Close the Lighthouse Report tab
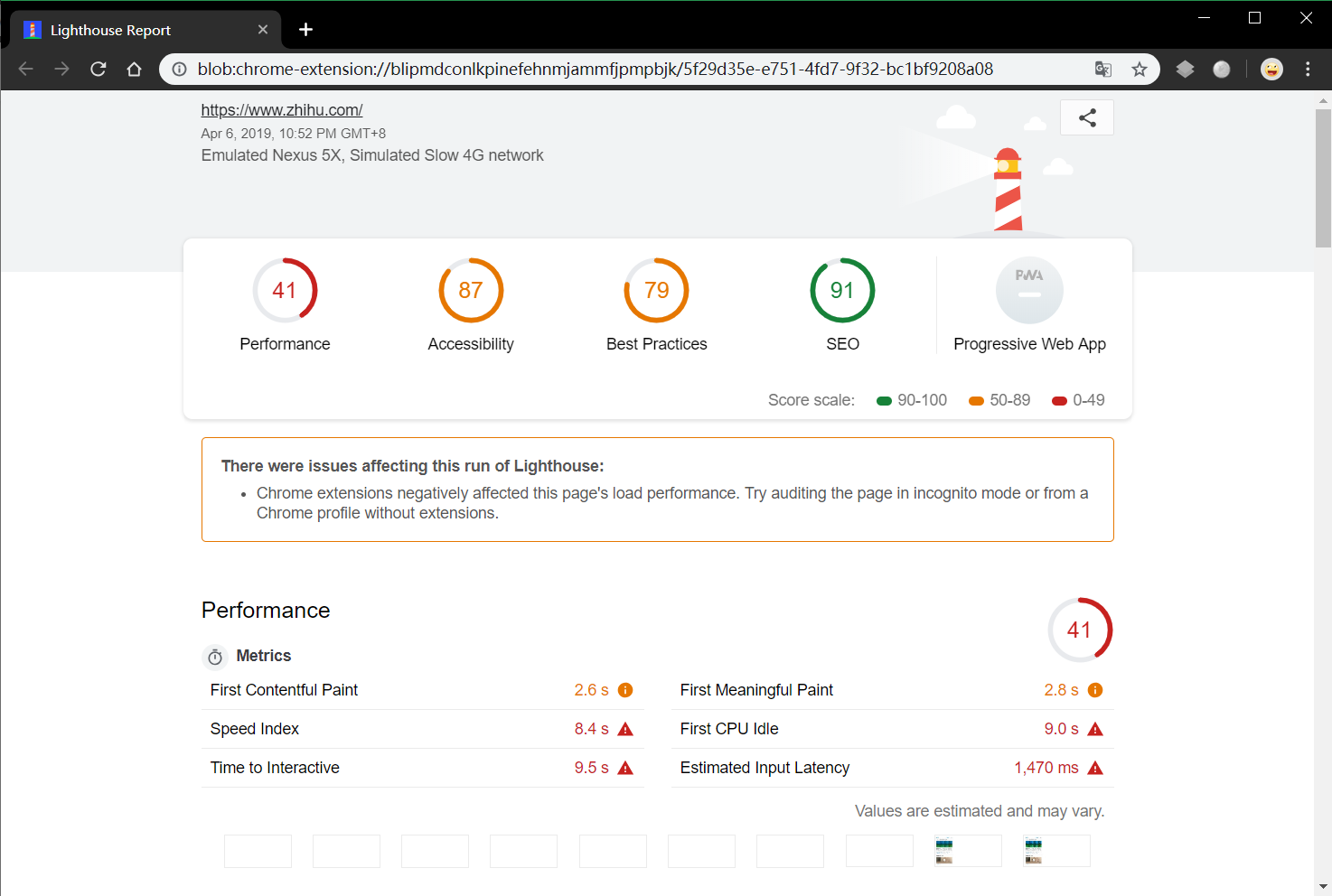The width and height of the screenshot is (1332, 896). tap(263, 30)
